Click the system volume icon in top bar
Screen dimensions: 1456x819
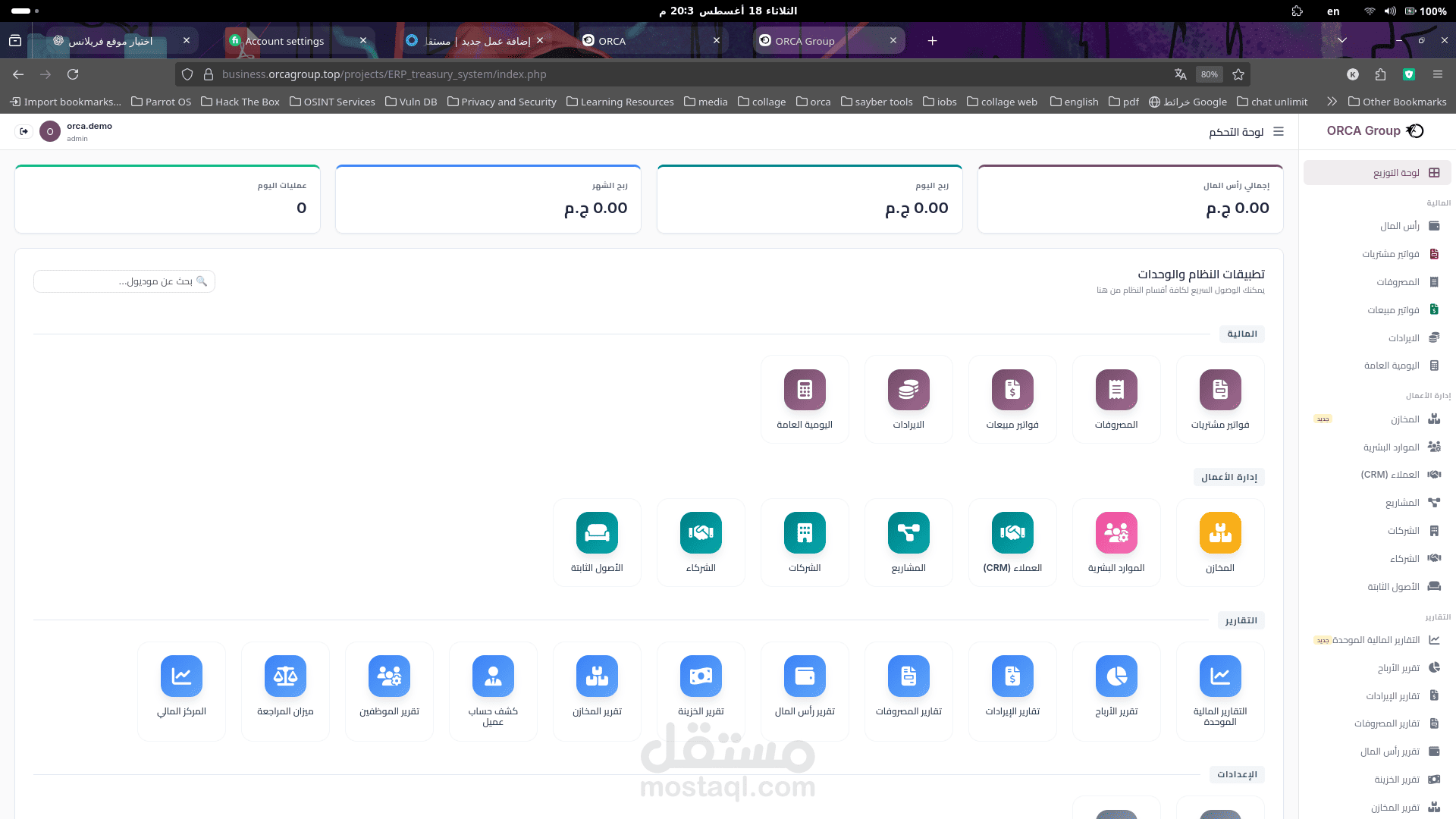(1390, 11)
